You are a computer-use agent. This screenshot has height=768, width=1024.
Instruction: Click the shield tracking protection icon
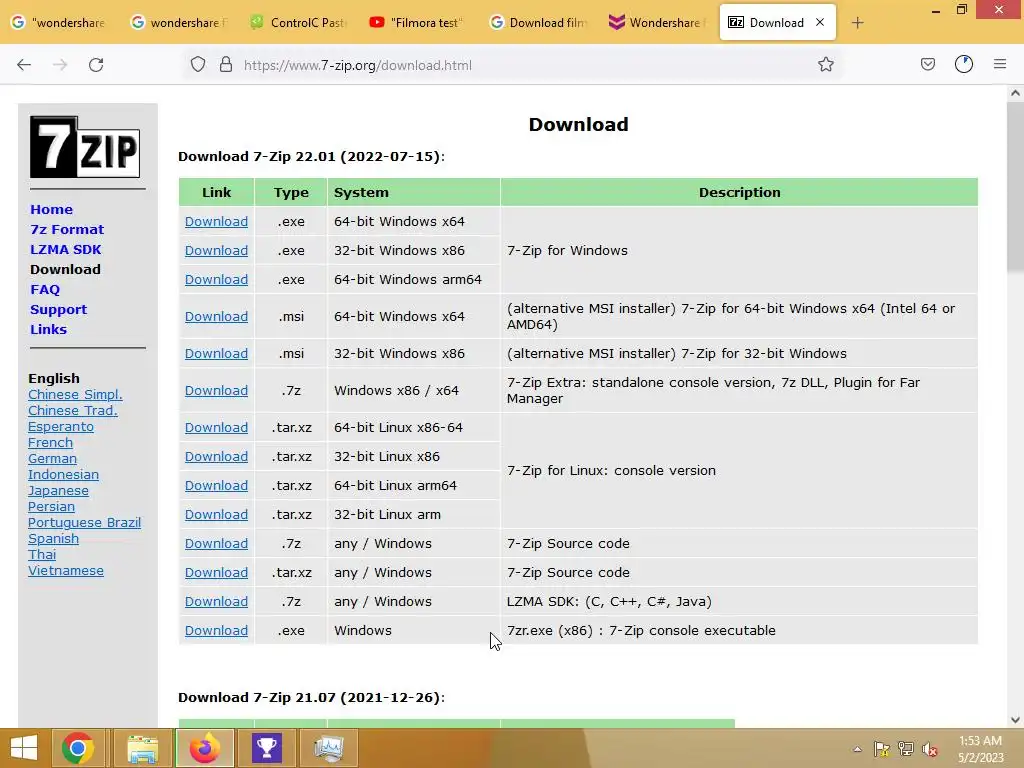click(198, 65)
